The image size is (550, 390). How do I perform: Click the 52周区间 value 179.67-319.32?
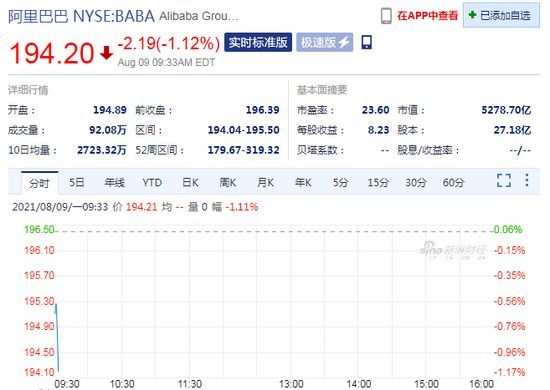click(243, 150)
